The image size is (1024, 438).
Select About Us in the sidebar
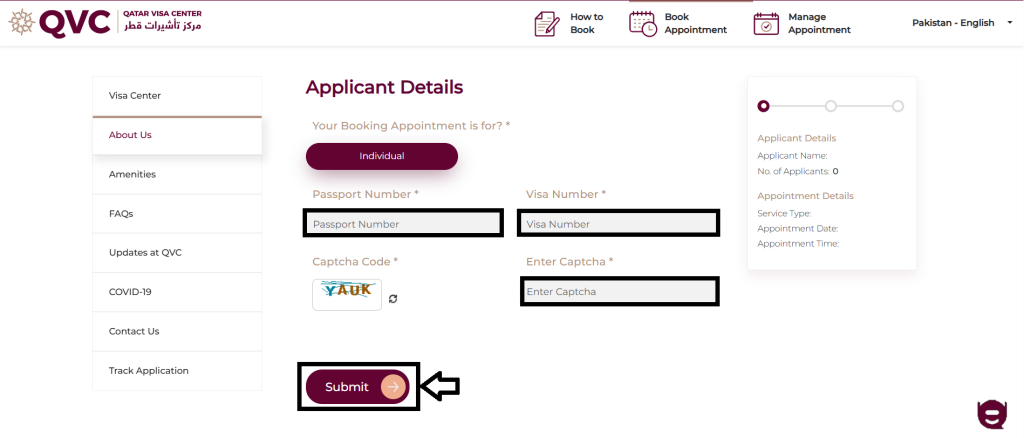click(177, 135)
